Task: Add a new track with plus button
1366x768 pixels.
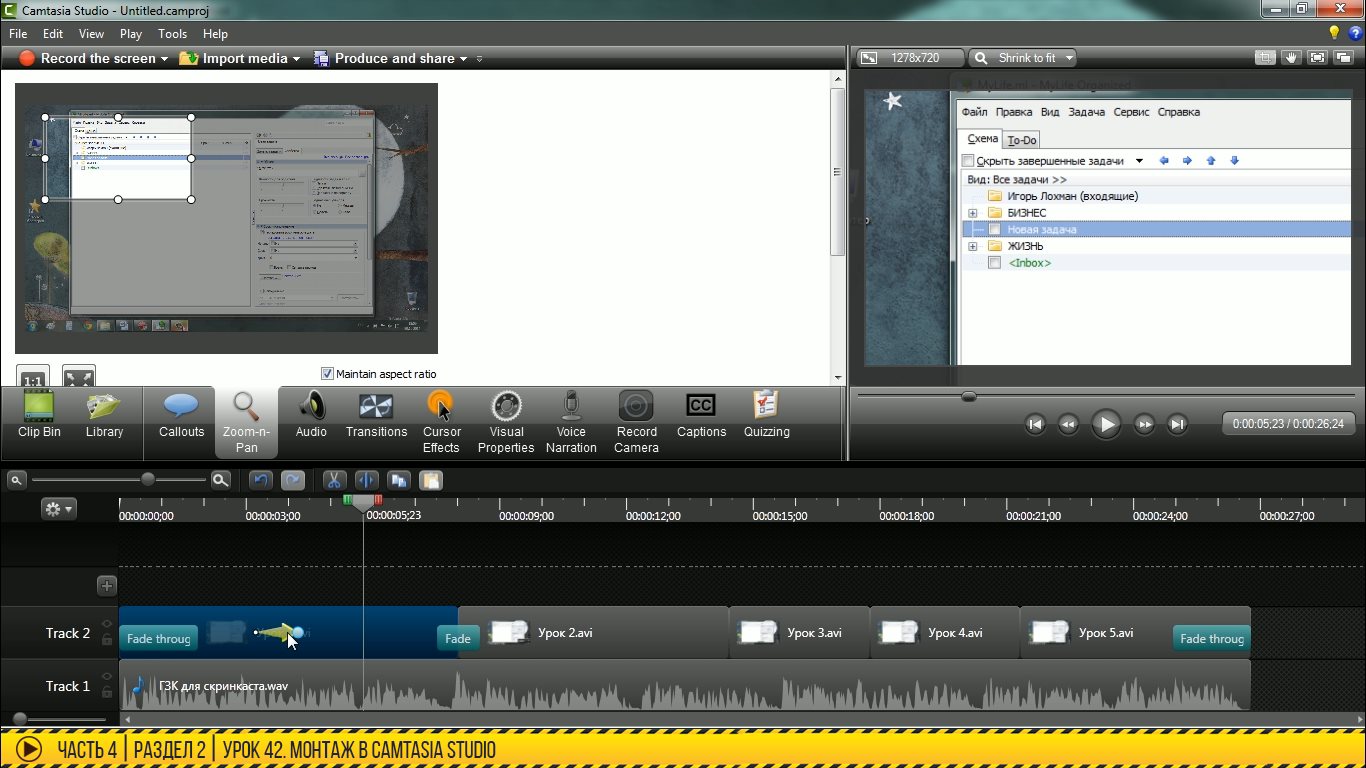Action: click(x=107, y=586)
